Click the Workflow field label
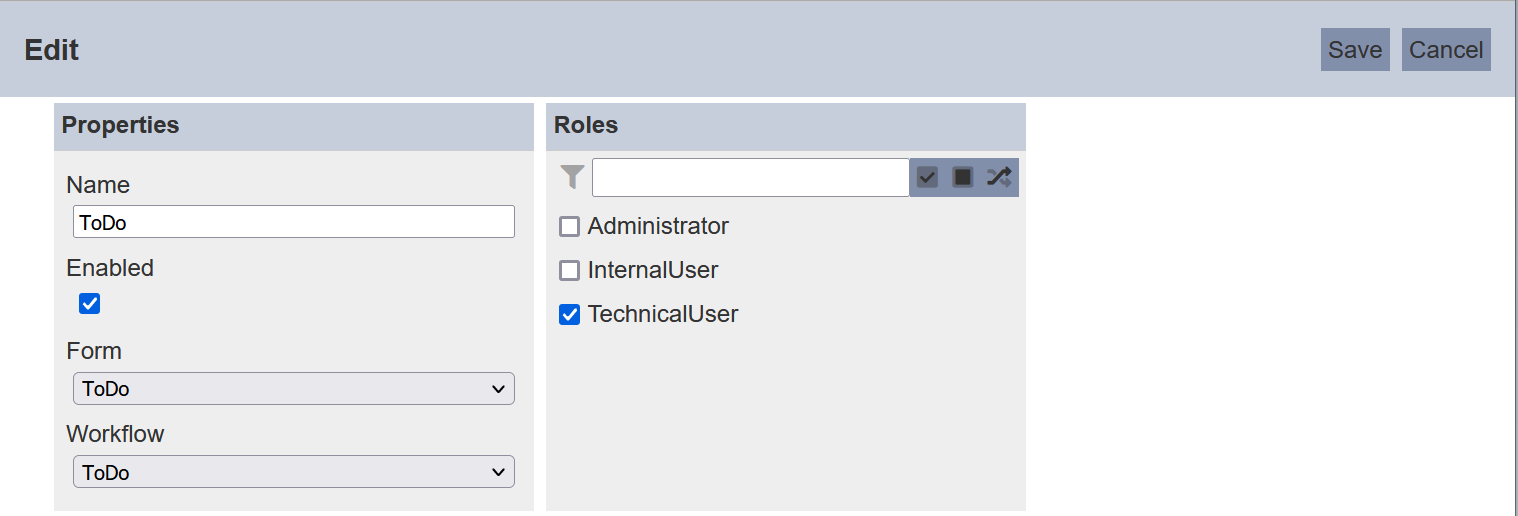The height and width of the screenshot is (516, 1518). [115, 434]
